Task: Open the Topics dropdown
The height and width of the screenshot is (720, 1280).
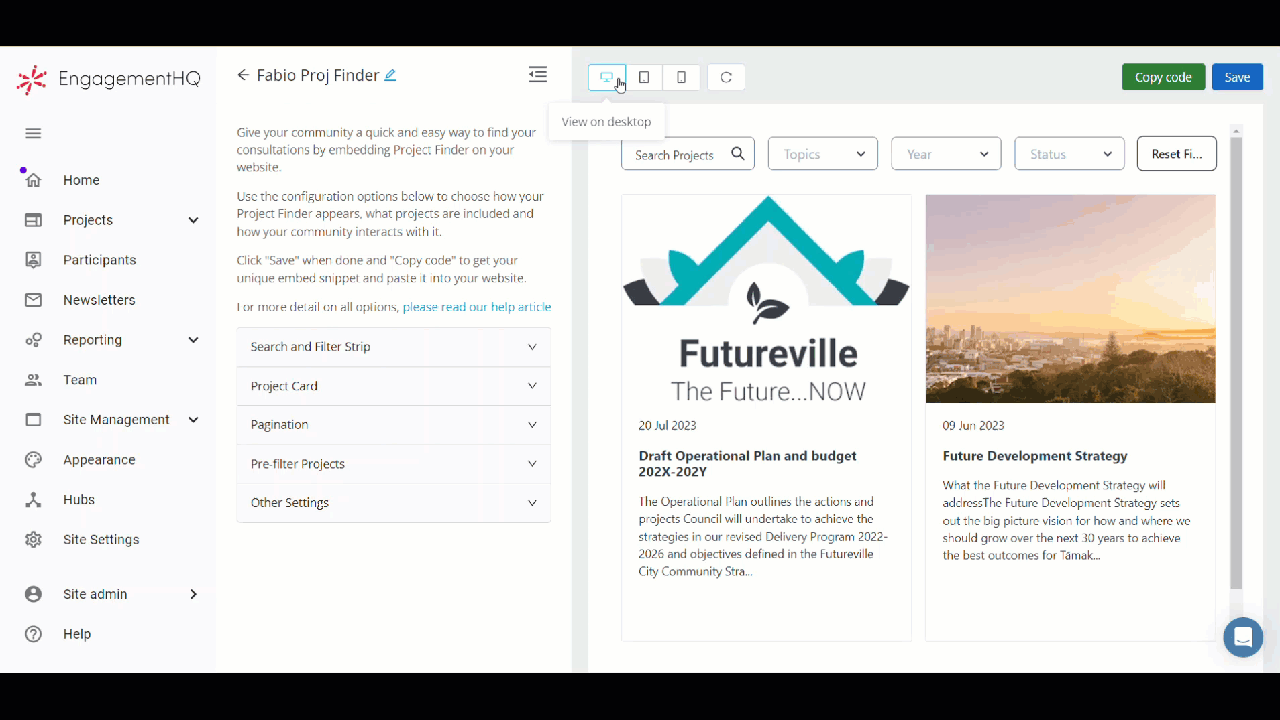Action: pos(823,154)
